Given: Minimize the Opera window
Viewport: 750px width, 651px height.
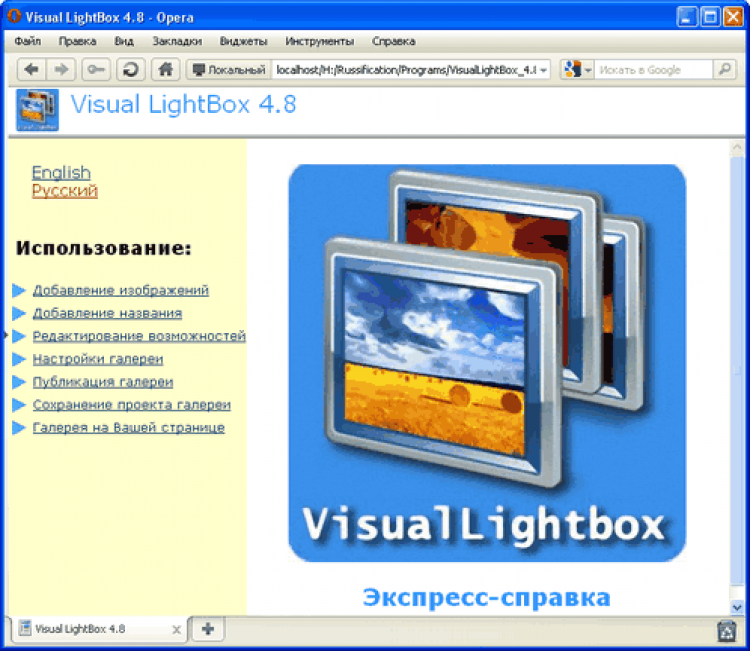Looking at the screenshot, I should 687,17.
